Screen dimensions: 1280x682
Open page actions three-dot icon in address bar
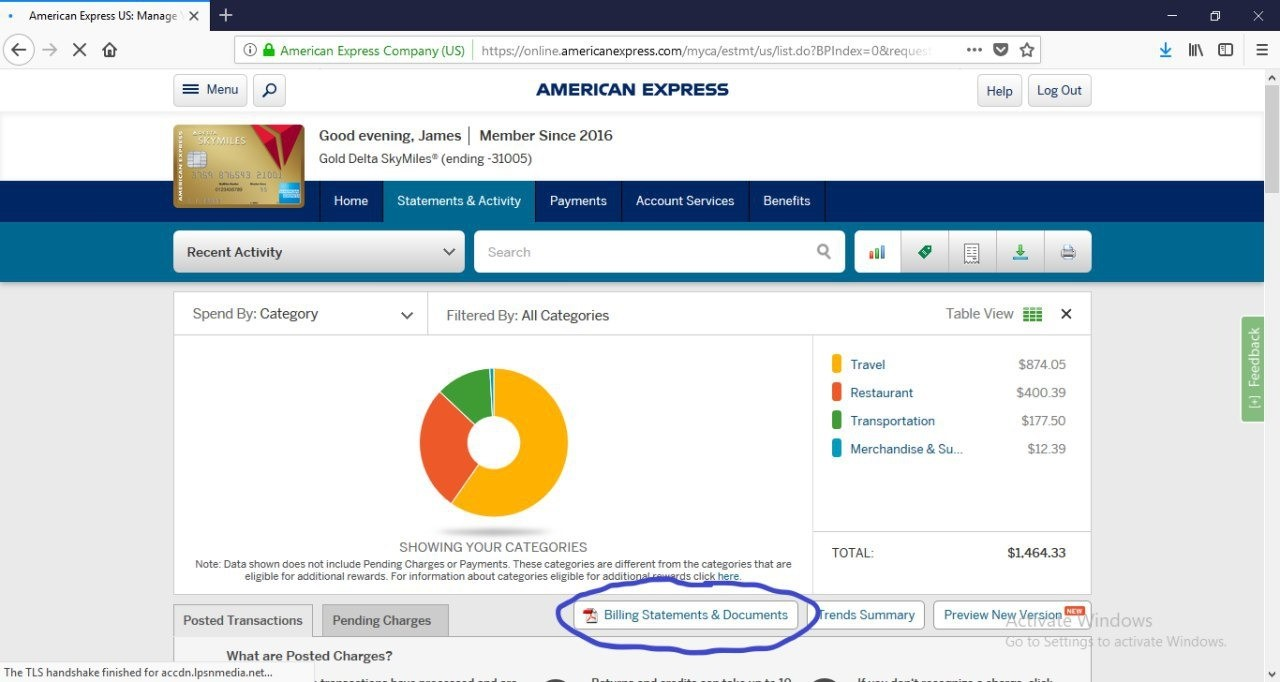[974, 50]
